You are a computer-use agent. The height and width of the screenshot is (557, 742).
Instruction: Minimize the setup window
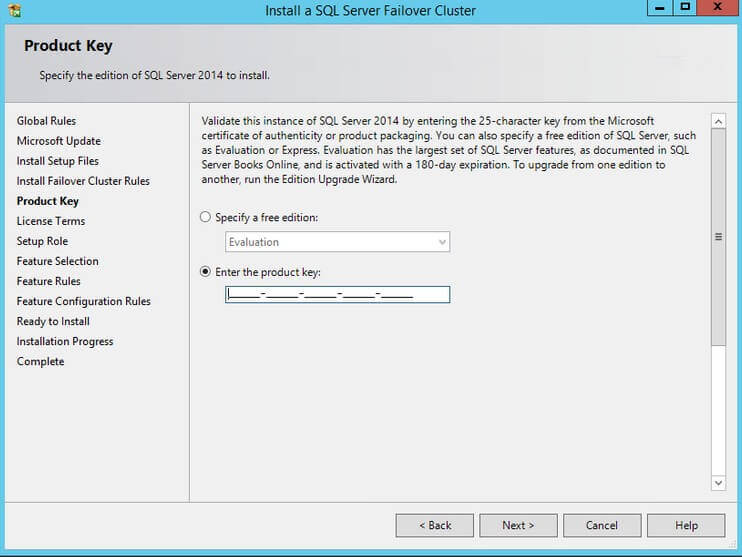pos(658,8)
